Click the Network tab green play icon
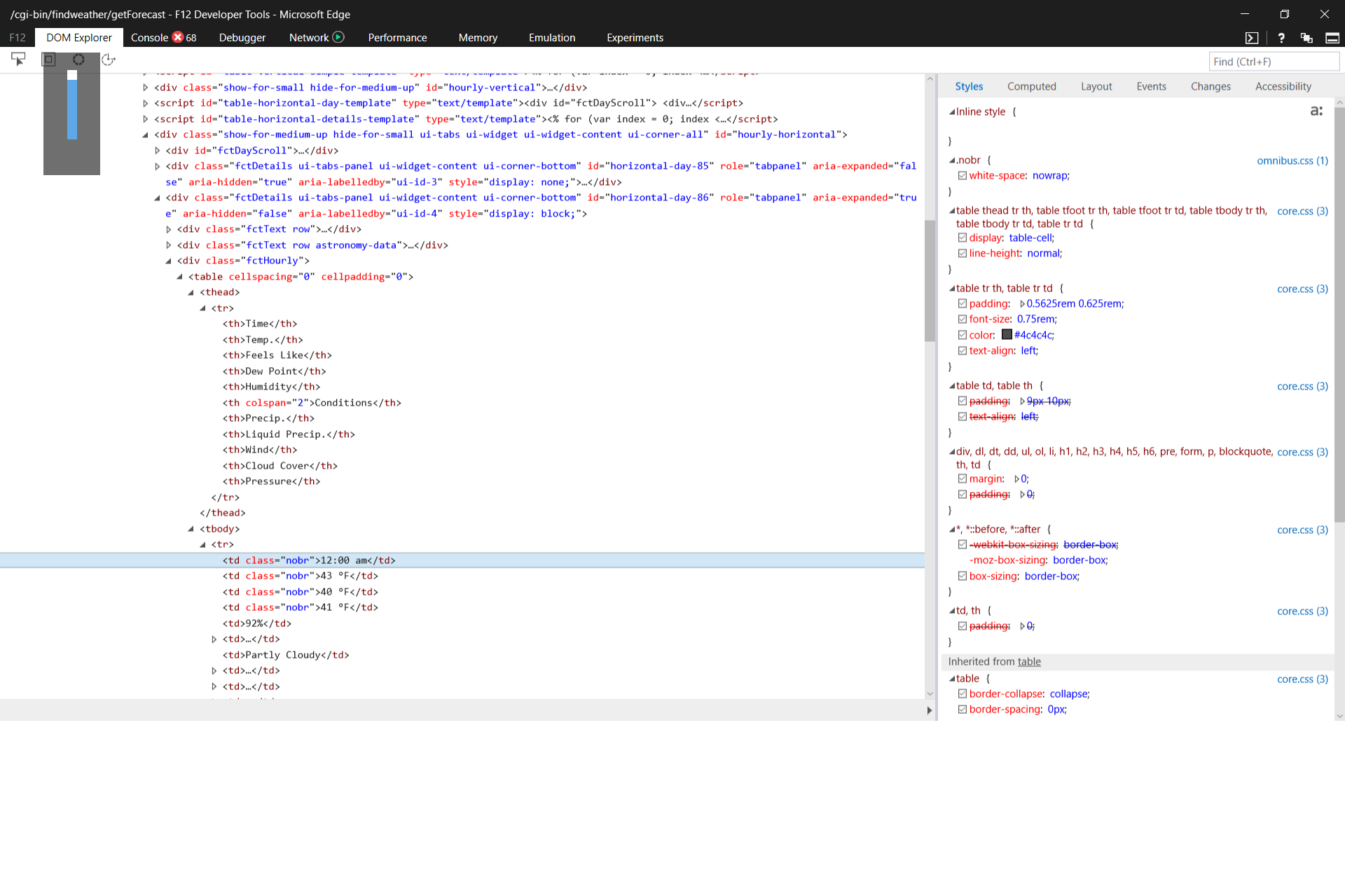This screenshot has width=1345, height=896. point(338,37)
